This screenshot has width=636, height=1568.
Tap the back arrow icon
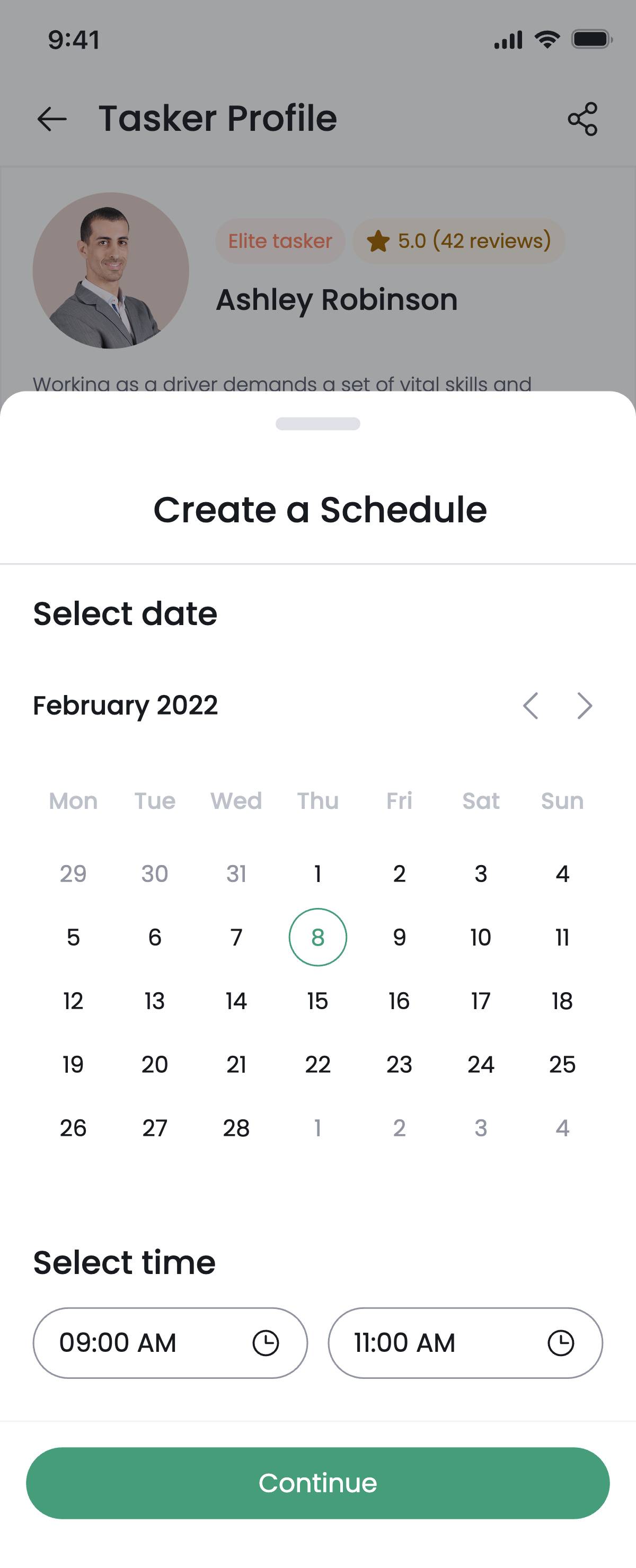click(52, 119)
